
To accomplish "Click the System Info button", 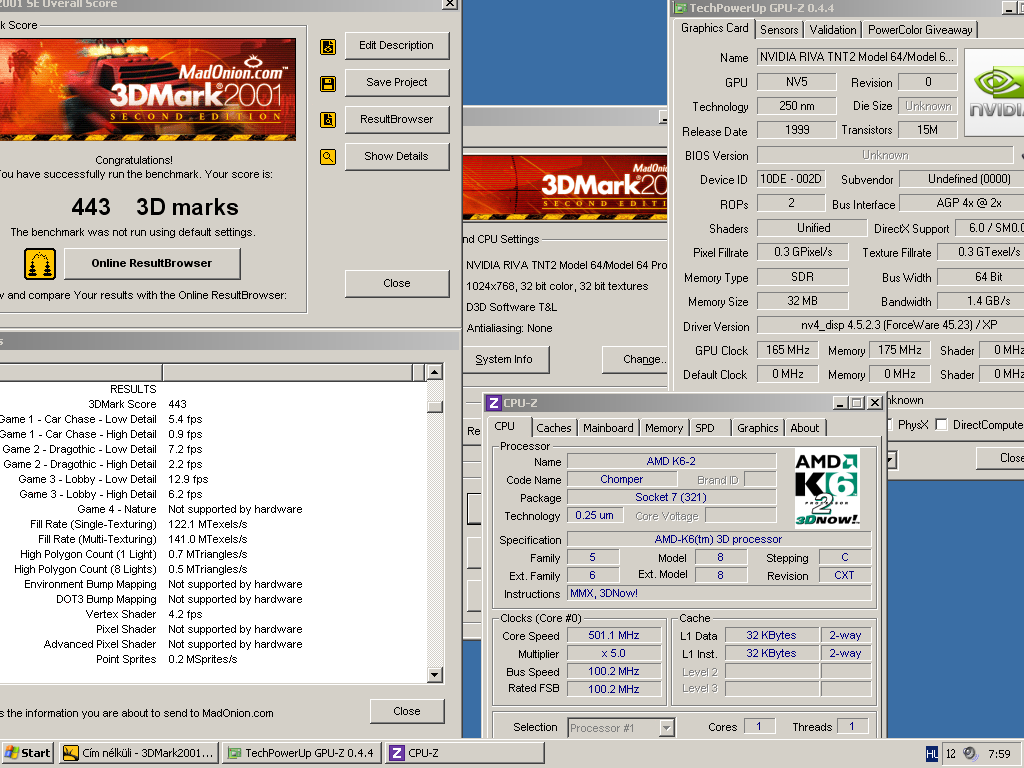I will pos(504,359).
